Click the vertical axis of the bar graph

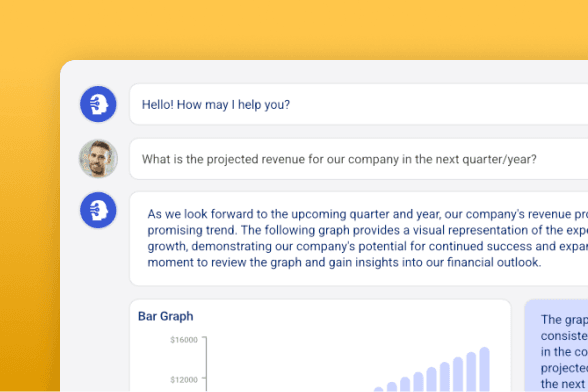point(206,364)
